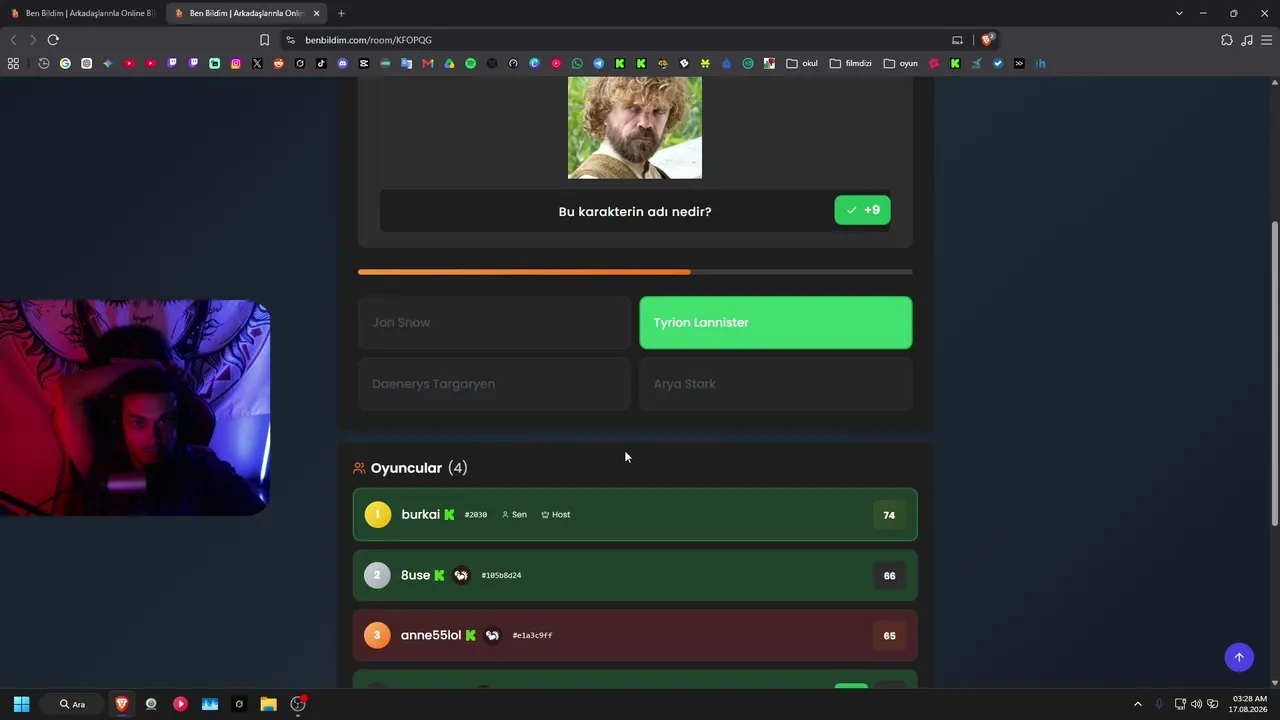
Task: Switch to the first Ben Bildim tab
Action: 82,13
